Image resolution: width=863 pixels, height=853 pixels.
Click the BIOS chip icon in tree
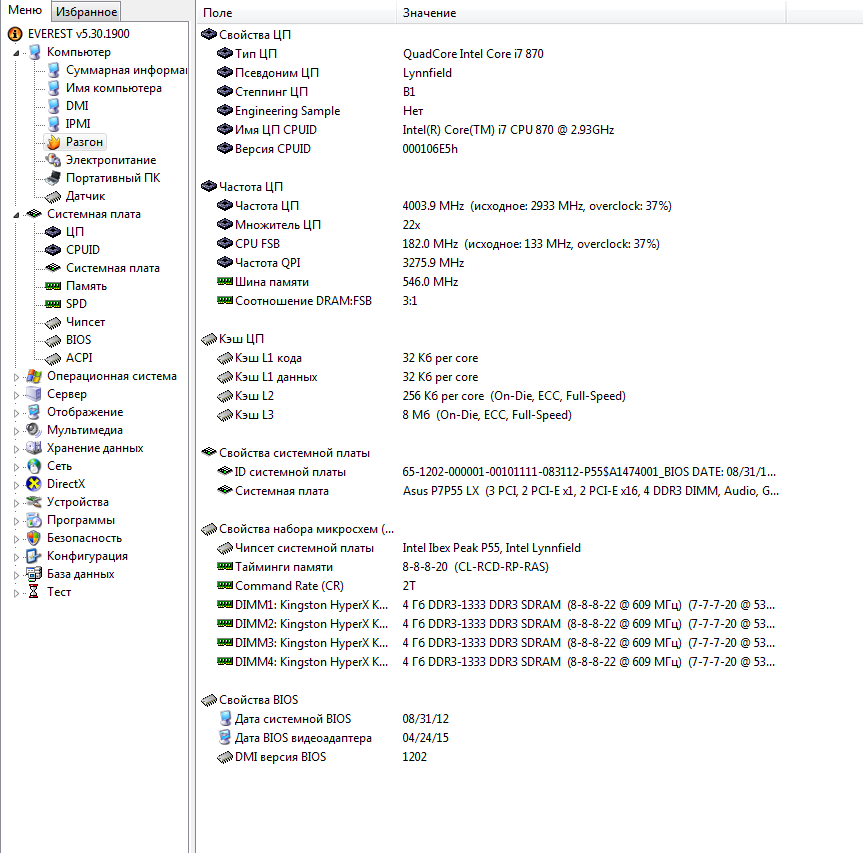pos(53,341)
